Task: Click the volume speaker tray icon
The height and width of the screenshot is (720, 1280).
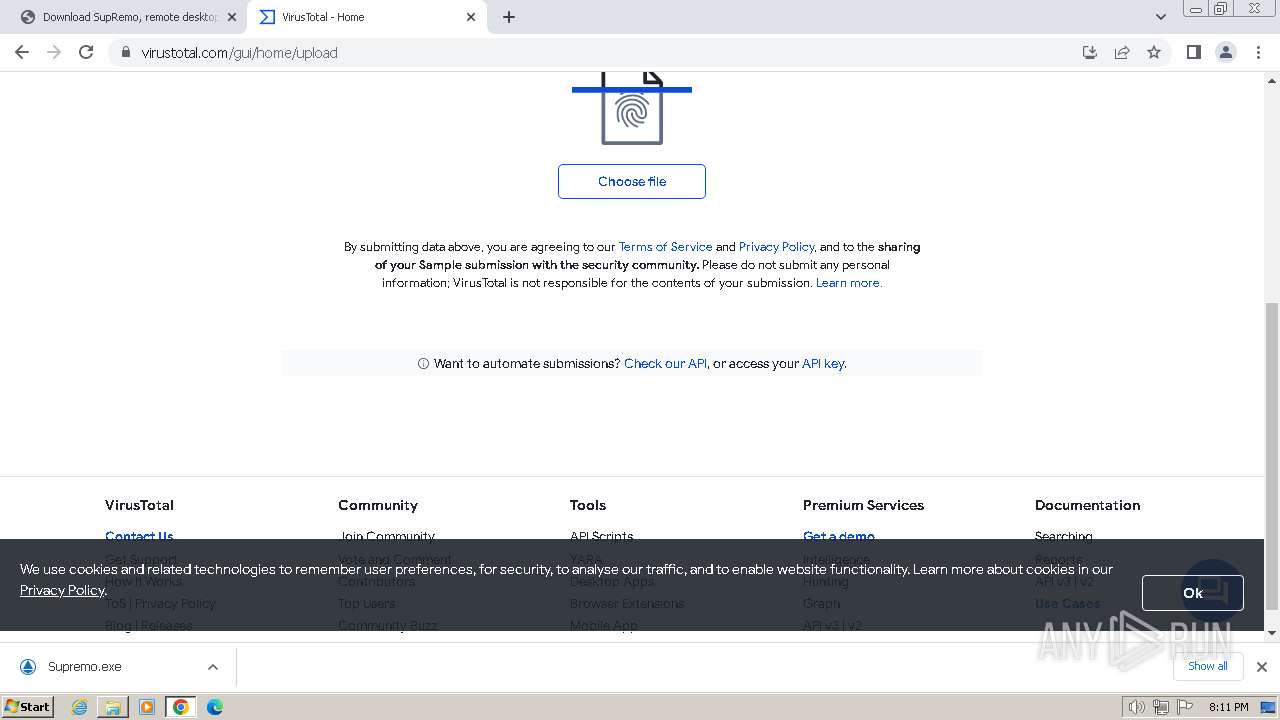Action: point(1136,707)
